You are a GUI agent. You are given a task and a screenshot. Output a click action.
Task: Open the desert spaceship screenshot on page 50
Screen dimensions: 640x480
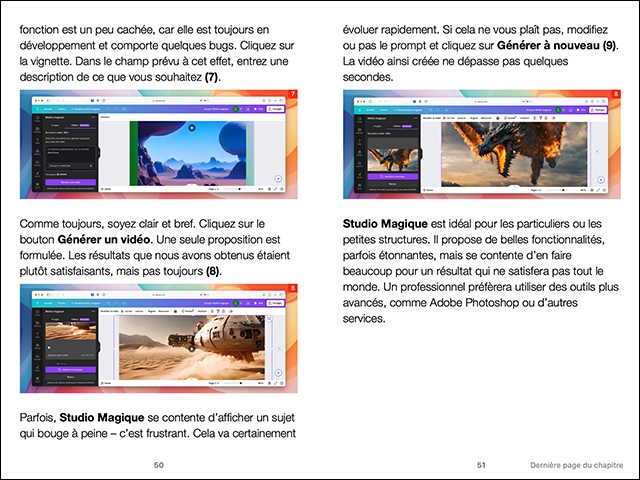[x=158, y=338]
